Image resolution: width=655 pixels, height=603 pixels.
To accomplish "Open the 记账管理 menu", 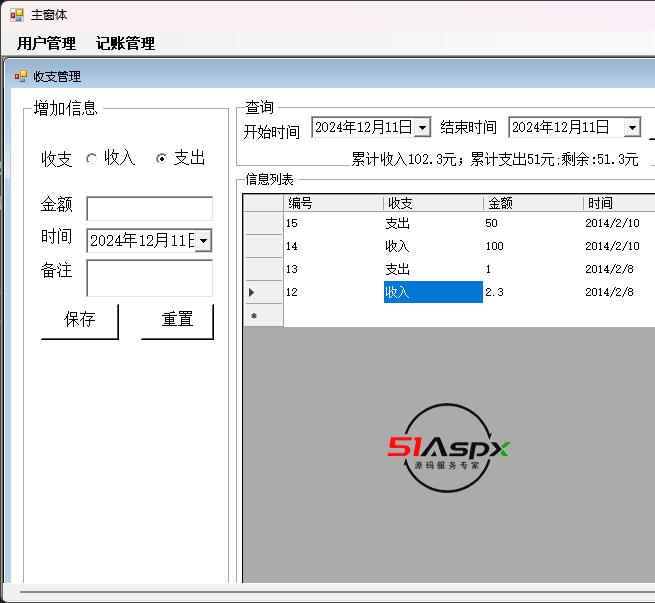I will [125, 43].
